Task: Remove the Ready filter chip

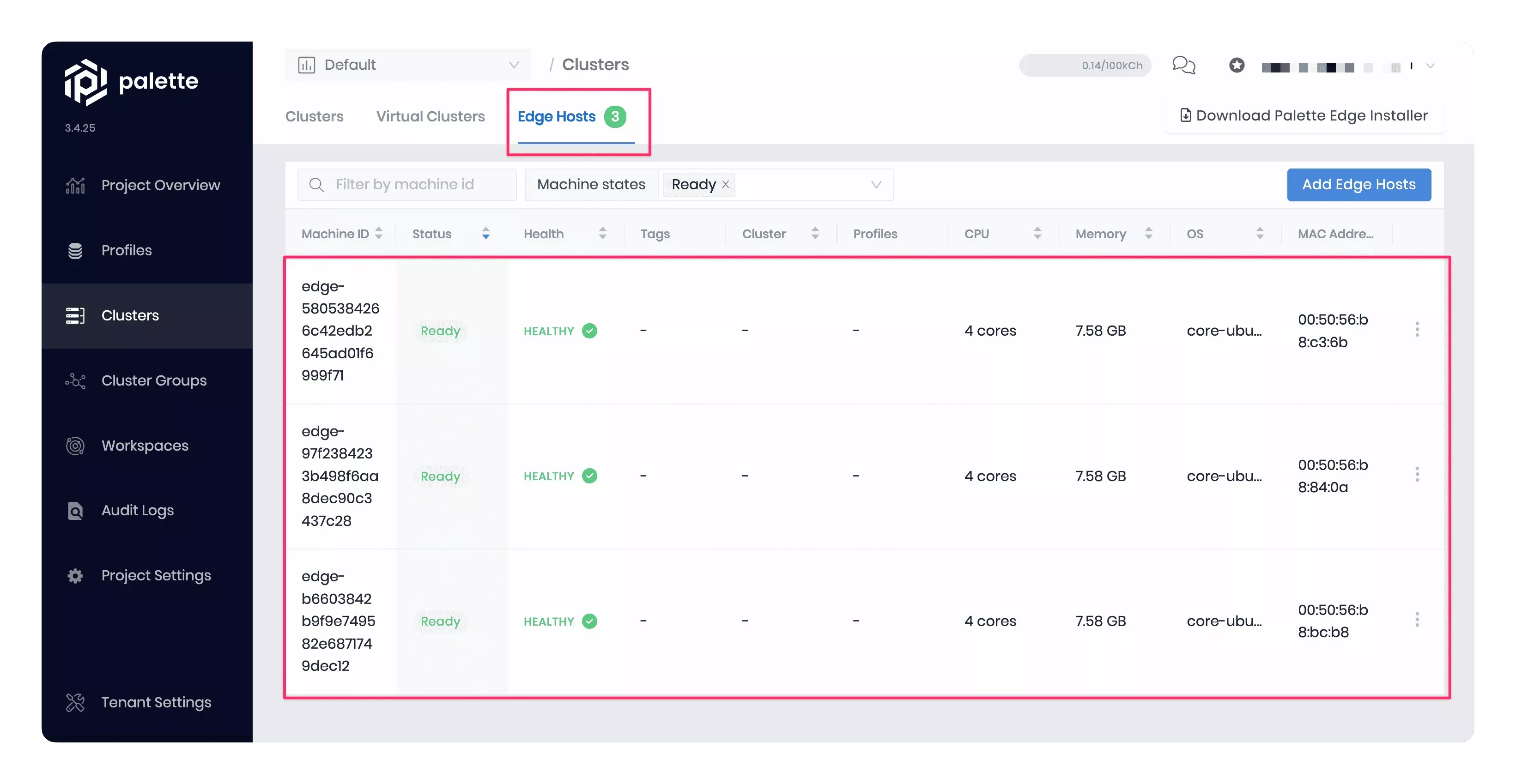Action: pyautogui.click(x=725, y=184)
